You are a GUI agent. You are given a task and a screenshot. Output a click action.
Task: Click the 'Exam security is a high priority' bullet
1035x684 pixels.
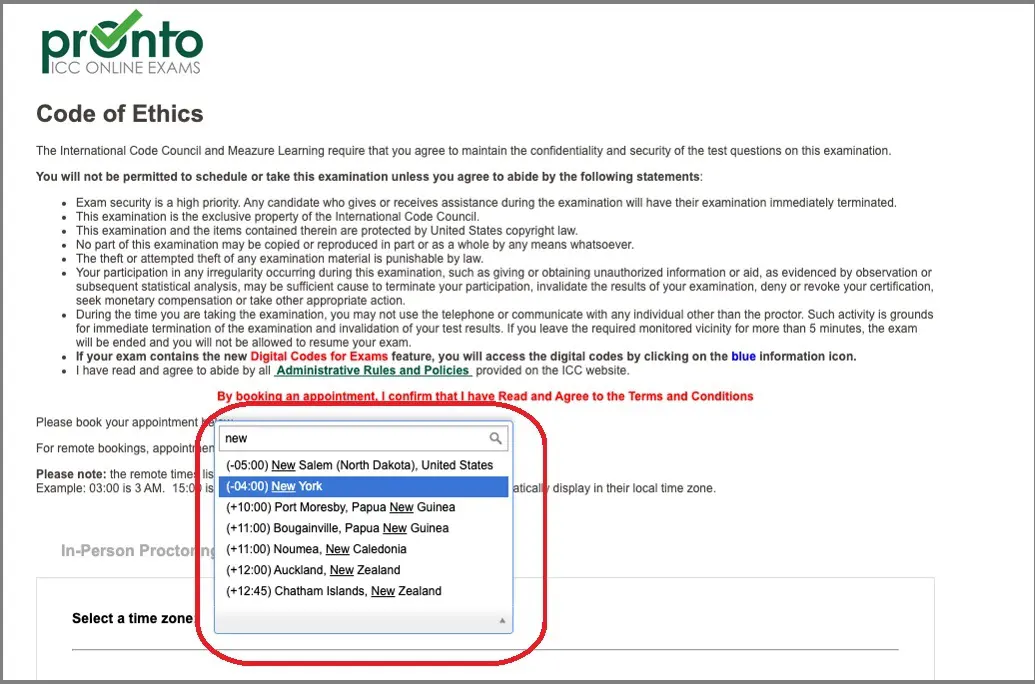tap(486, 203)
